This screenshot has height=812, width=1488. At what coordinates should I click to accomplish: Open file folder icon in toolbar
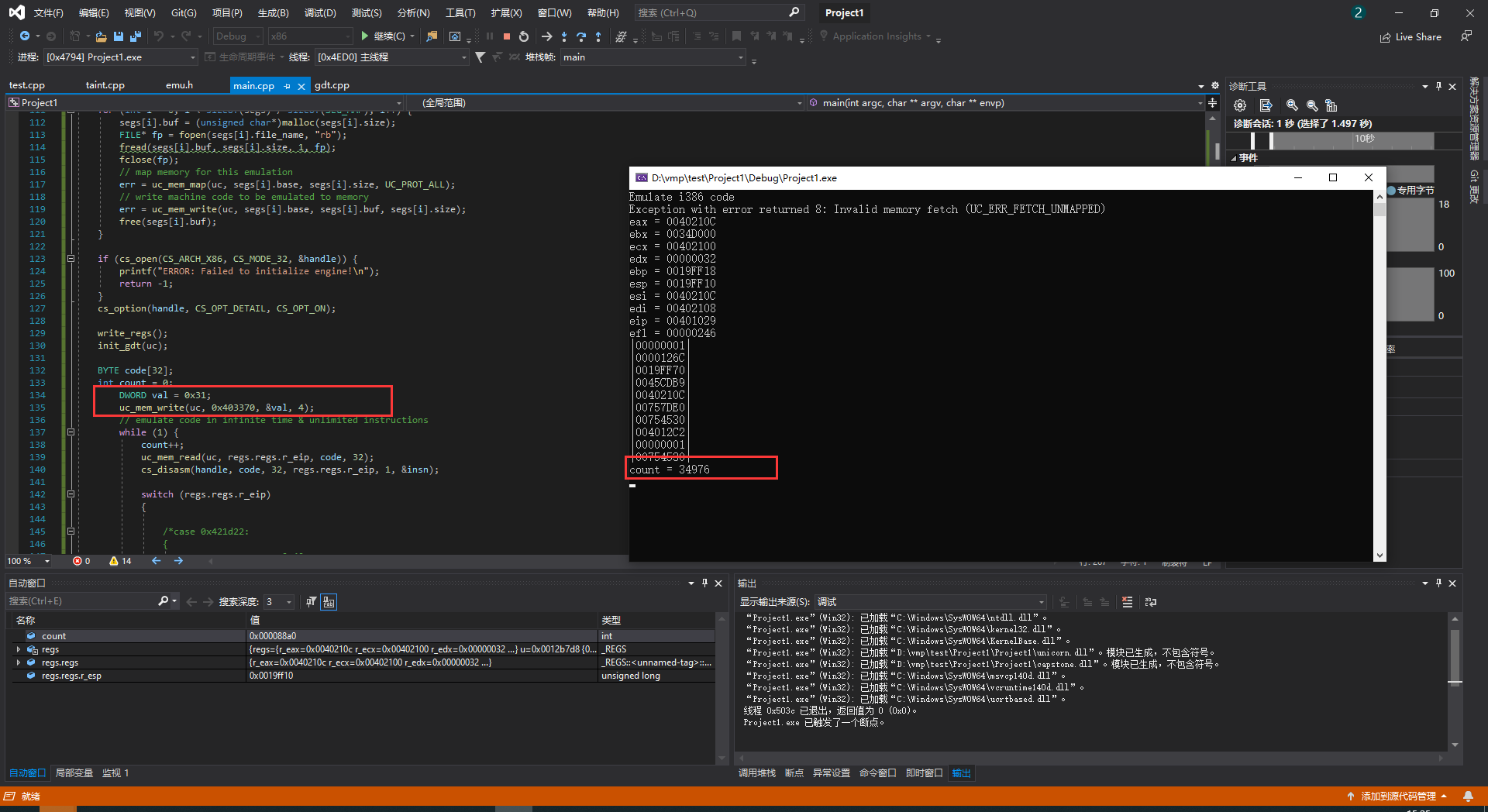coord(101,36)
